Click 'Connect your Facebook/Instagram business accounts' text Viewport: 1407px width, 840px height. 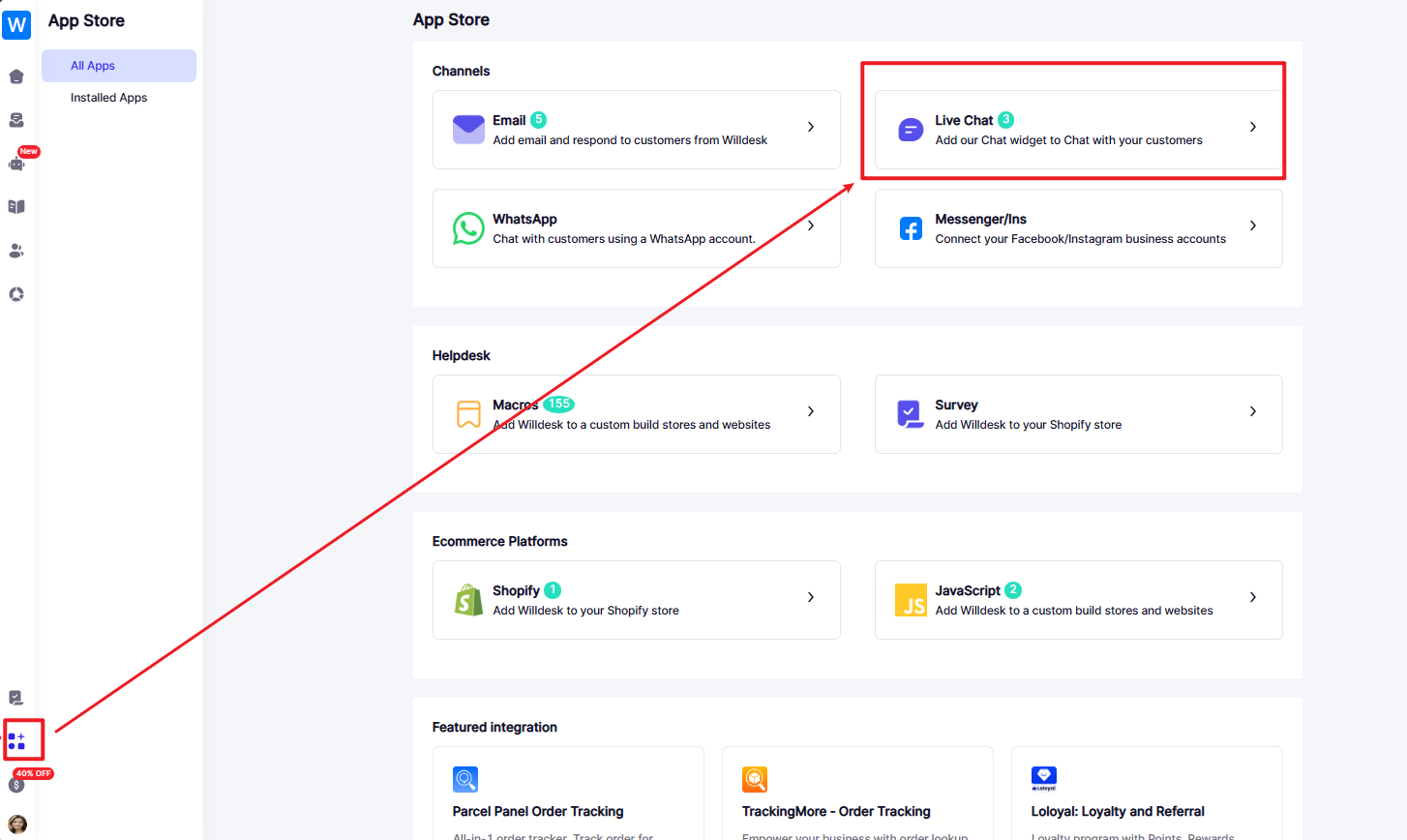tap(1080, 239)
